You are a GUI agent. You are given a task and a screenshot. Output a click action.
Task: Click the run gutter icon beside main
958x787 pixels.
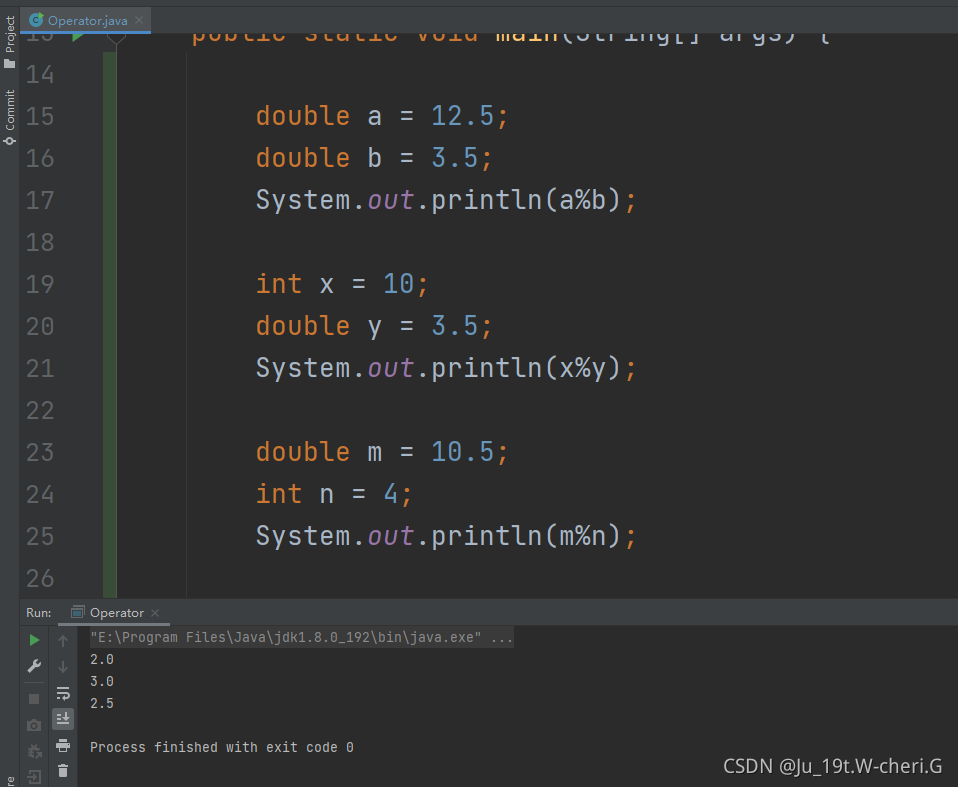[78, 37]
